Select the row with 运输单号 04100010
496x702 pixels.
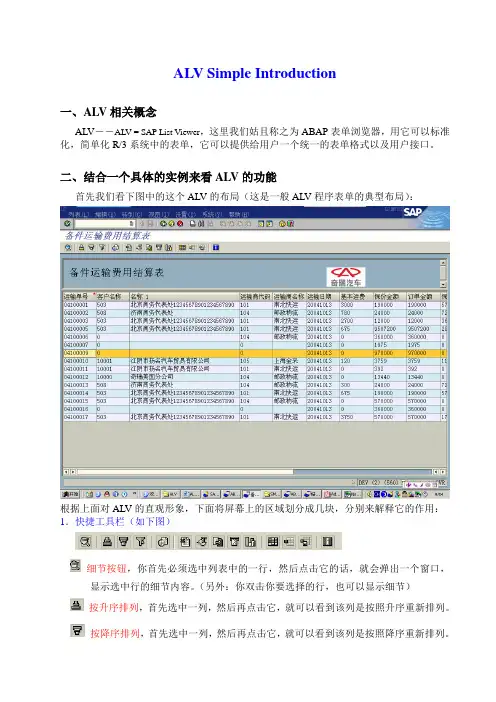(254, 361)
